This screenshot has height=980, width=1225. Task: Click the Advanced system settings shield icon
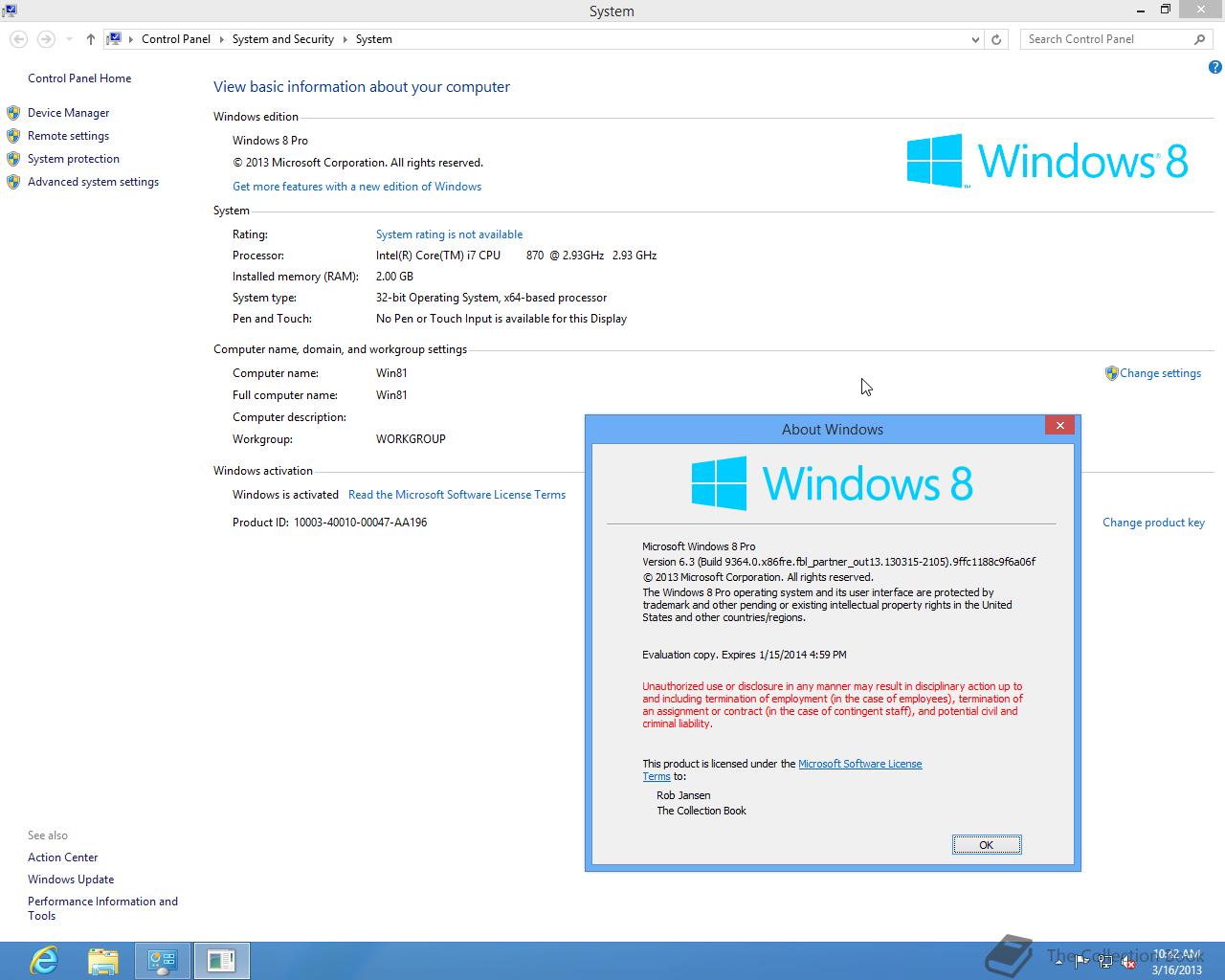tap(13, 182)
